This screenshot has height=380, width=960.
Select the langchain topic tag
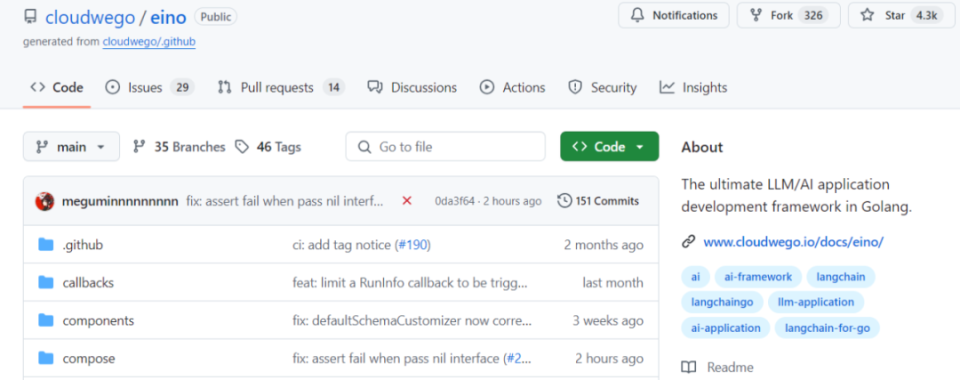coord(841,277)
